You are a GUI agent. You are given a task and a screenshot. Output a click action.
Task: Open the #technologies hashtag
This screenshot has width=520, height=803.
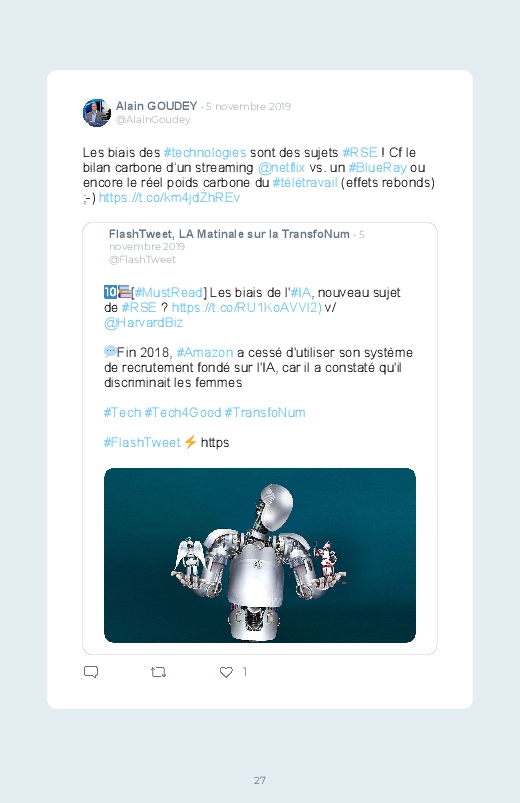coord(205,153)
